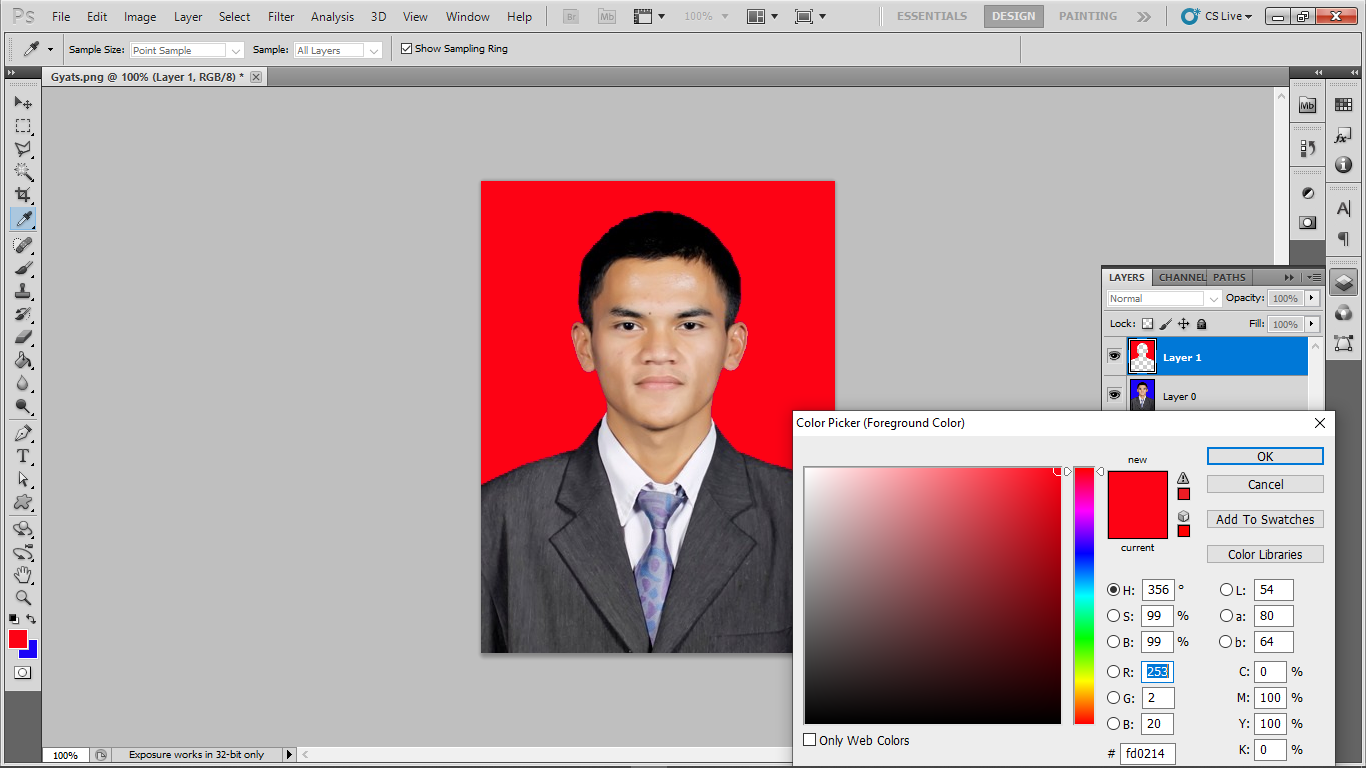1366x768 pixels.
Task: Select the Clone Stamp tool
Action: coord(23,291)
